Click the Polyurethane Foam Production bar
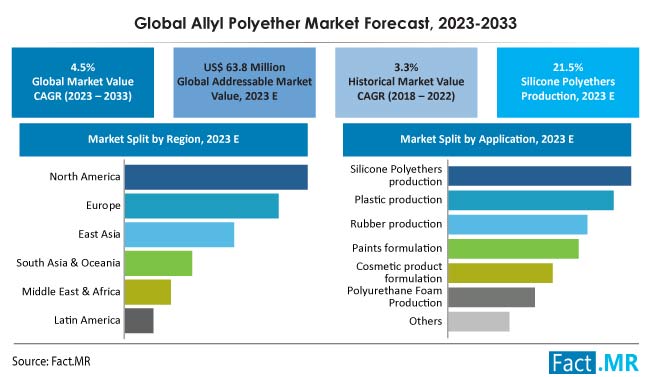Image resolution: width=650 pixels, height=377 pixels. (x=491, y=297)
